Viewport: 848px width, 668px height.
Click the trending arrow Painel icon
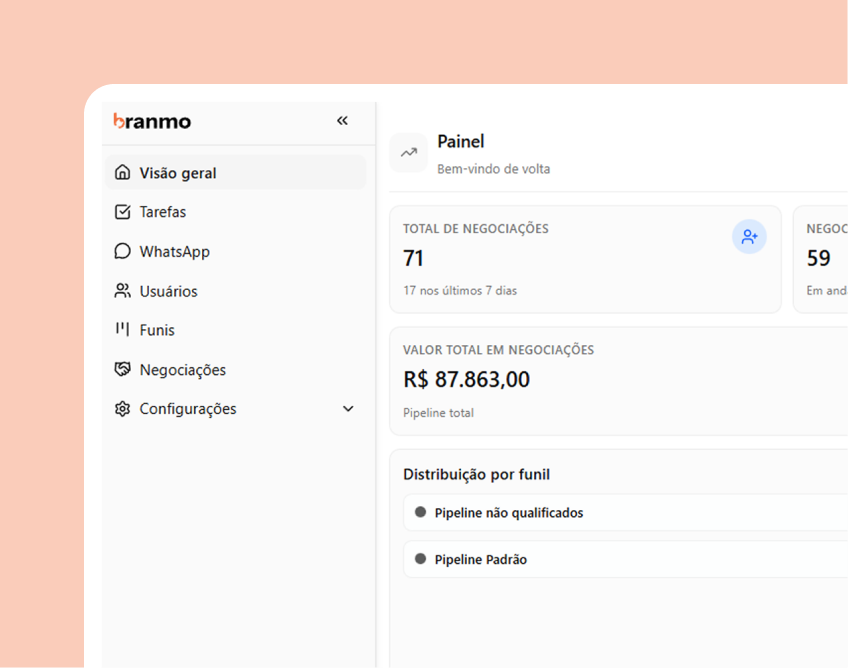click(x=409, y=153)
